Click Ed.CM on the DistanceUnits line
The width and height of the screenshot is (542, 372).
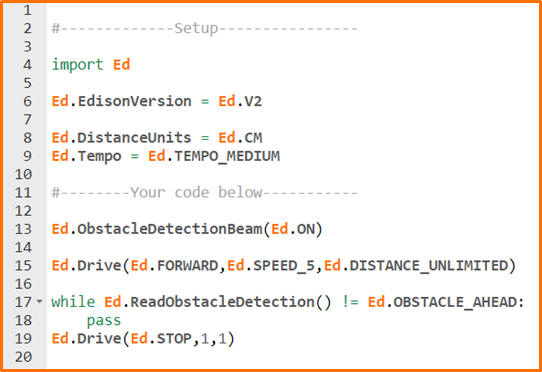pos(240,138)
